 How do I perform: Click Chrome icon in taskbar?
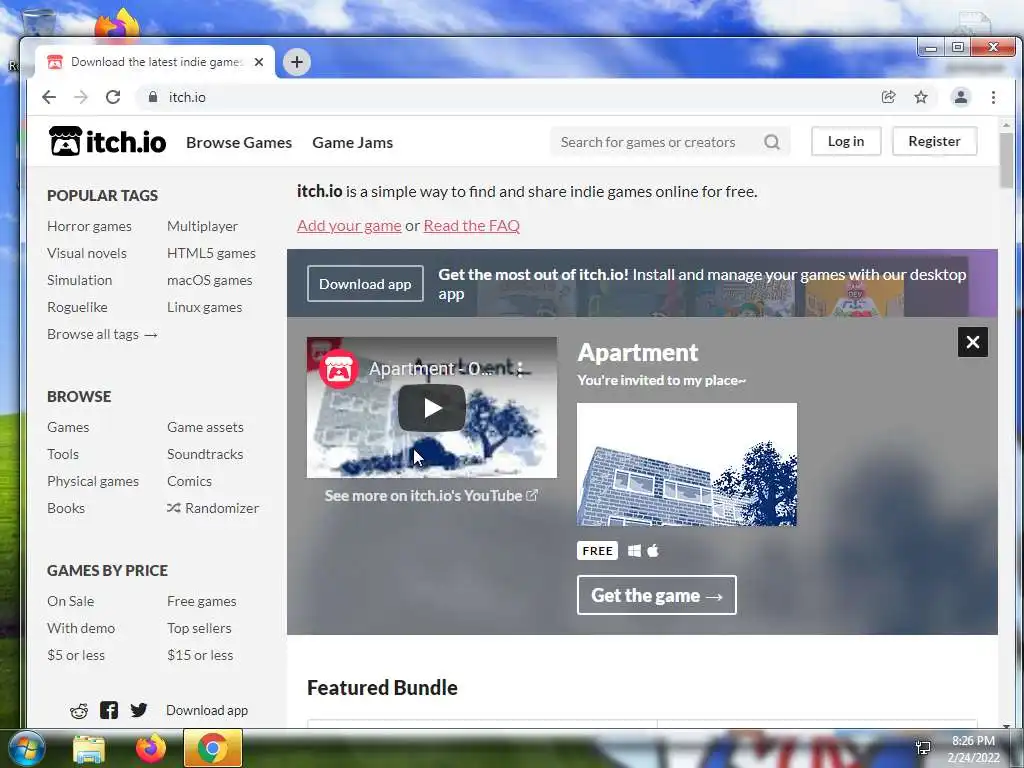[212, 748]
